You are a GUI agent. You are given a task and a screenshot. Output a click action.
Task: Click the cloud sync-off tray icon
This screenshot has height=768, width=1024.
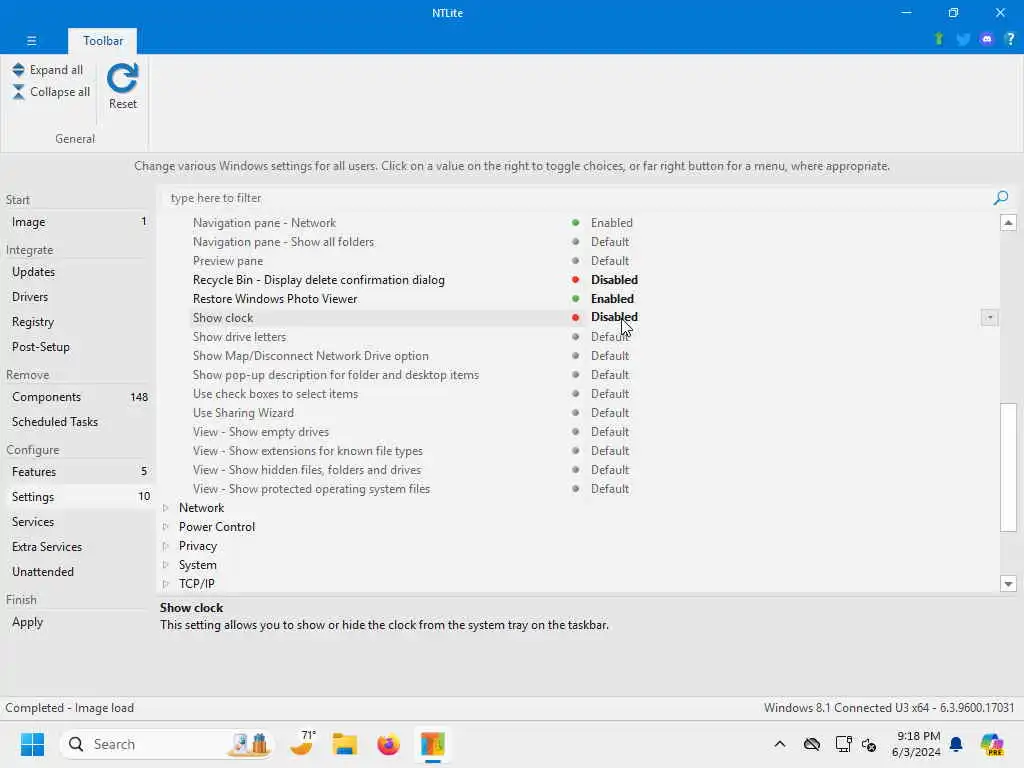click(812, 744)
